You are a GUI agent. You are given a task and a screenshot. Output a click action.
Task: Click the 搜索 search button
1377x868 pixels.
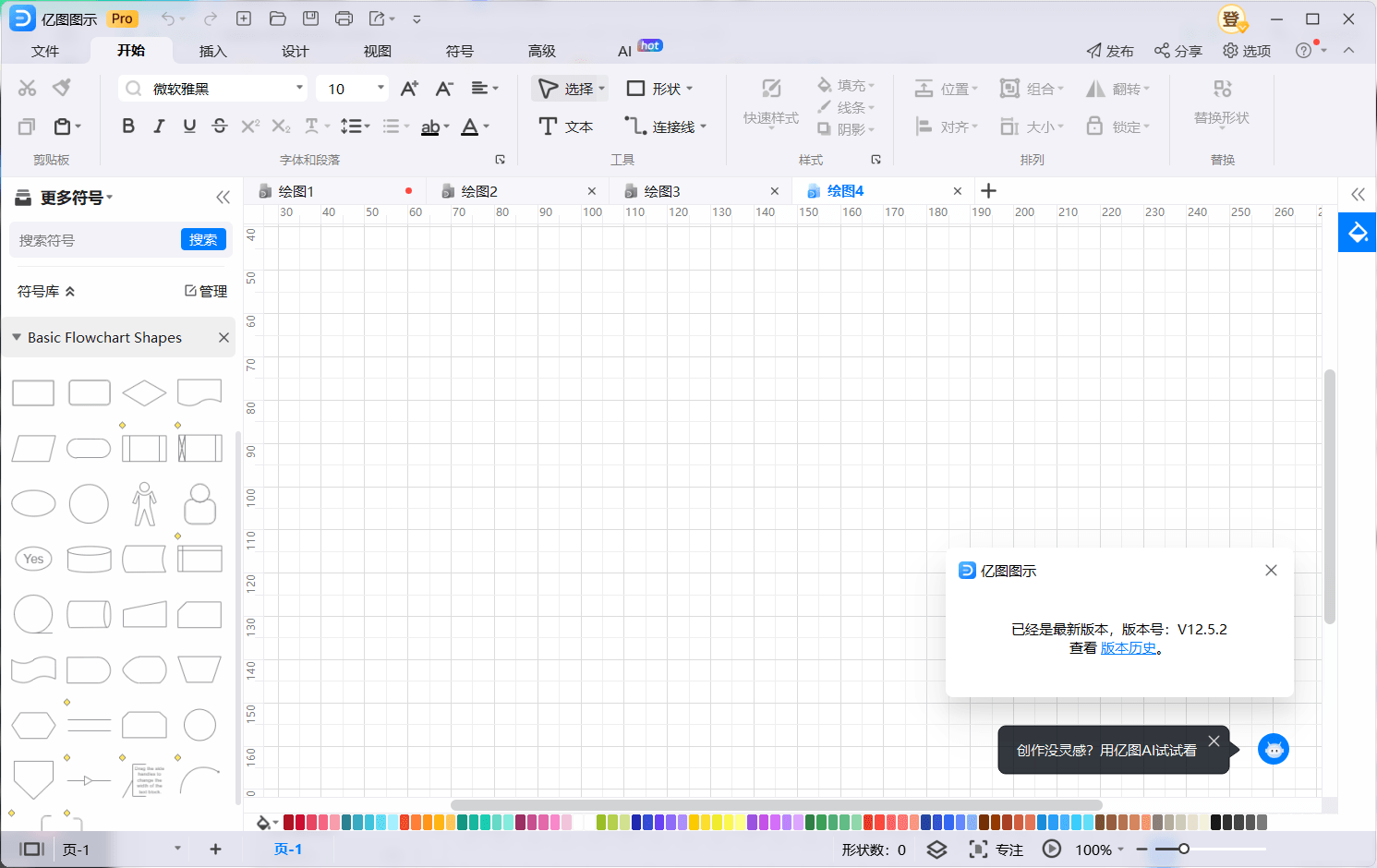[x=203, y=240]
